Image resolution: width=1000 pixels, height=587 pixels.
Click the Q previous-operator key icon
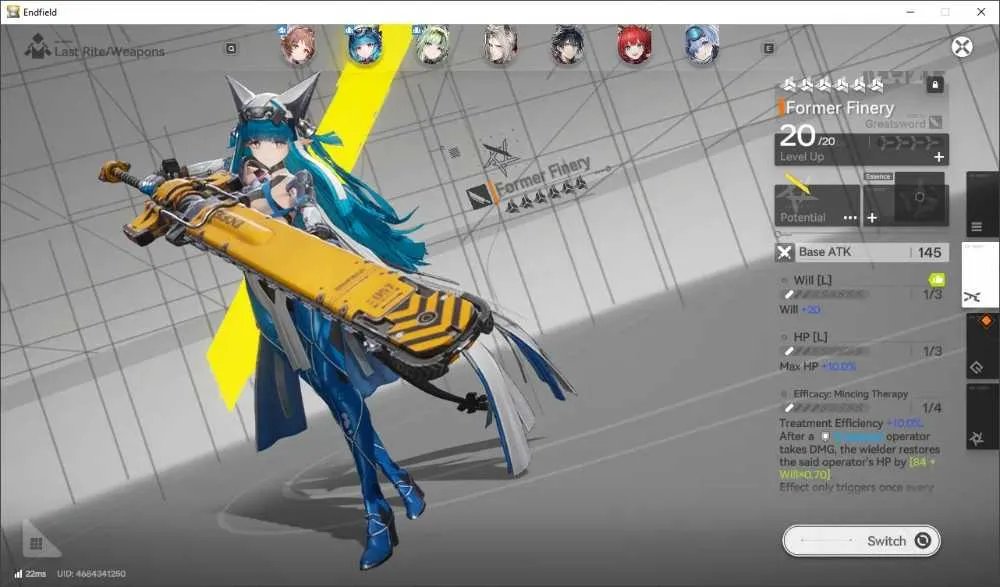231,48
